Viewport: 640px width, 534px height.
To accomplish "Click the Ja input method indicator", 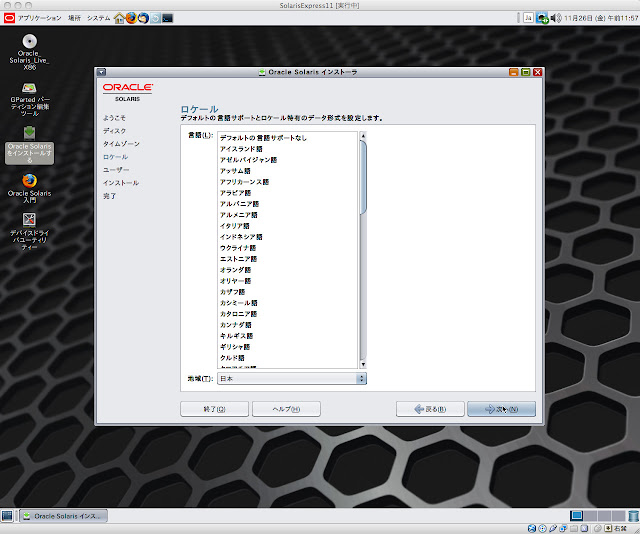I will tap(528, 18).
